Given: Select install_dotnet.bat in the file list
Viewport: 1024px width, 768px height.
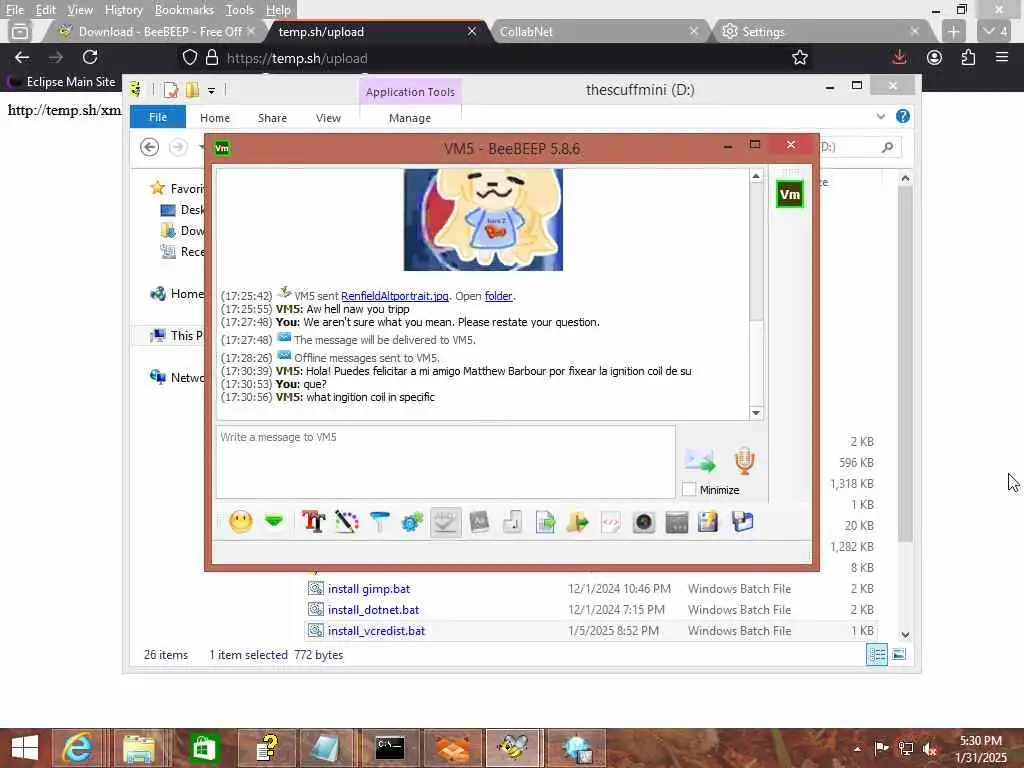Looking at the screenshot, I should click(x=374, y=609).
